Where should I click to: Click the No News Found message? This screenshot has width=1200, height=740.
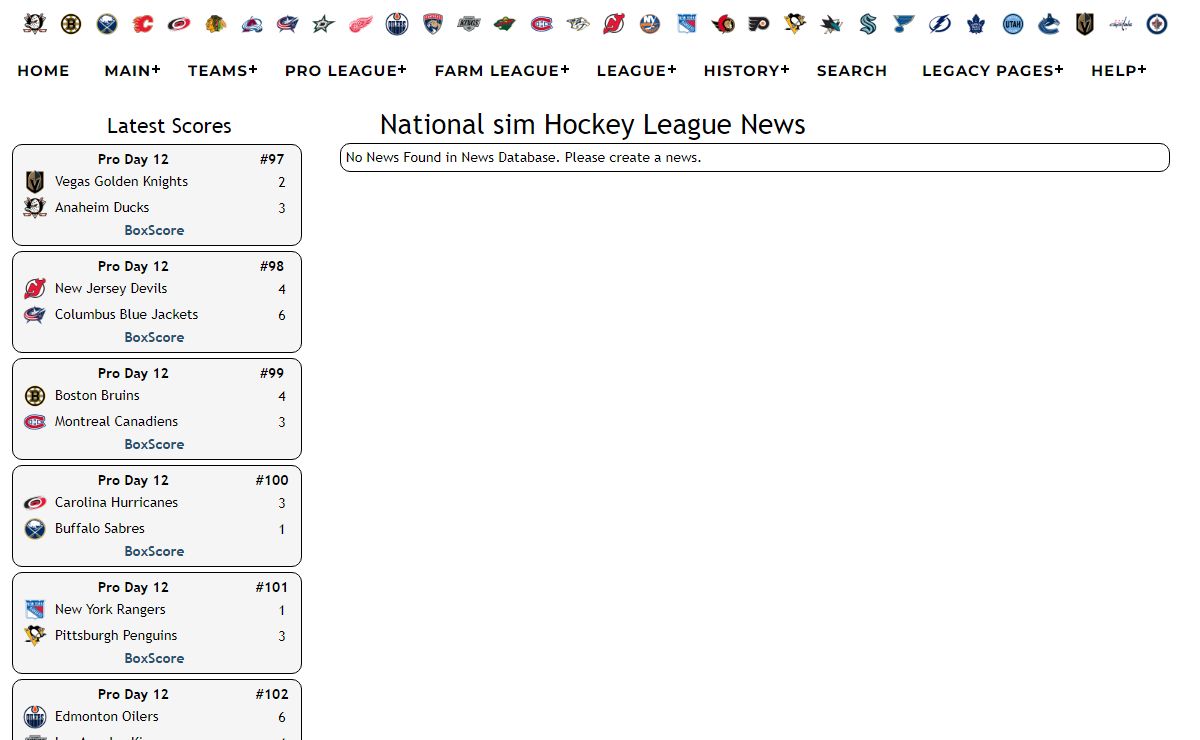[523, 157]
